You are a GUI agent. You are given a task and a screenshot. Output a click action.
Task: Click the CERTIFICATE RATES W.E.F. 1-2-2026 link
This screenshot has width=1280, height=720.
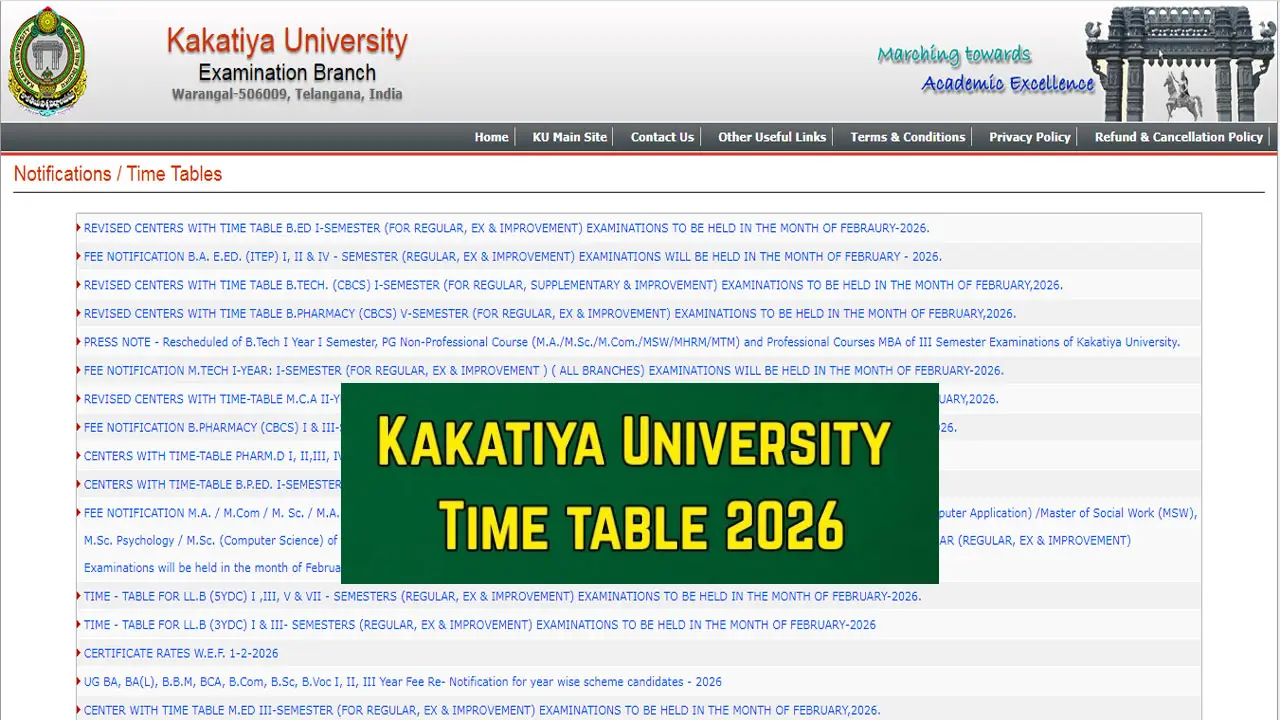[180, 653]
